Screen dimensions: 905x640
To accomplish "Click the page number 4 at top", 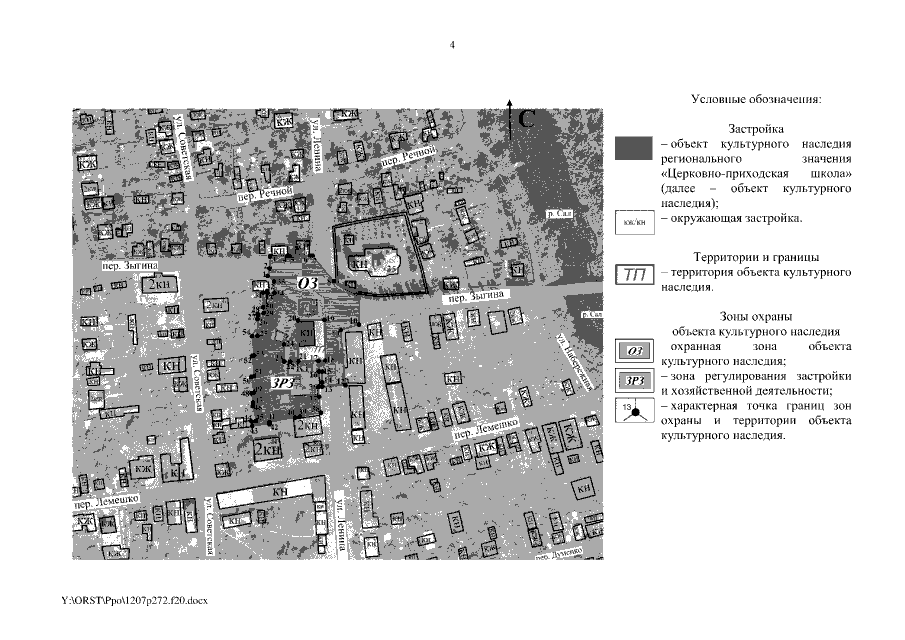I will [x=452, y=46].
